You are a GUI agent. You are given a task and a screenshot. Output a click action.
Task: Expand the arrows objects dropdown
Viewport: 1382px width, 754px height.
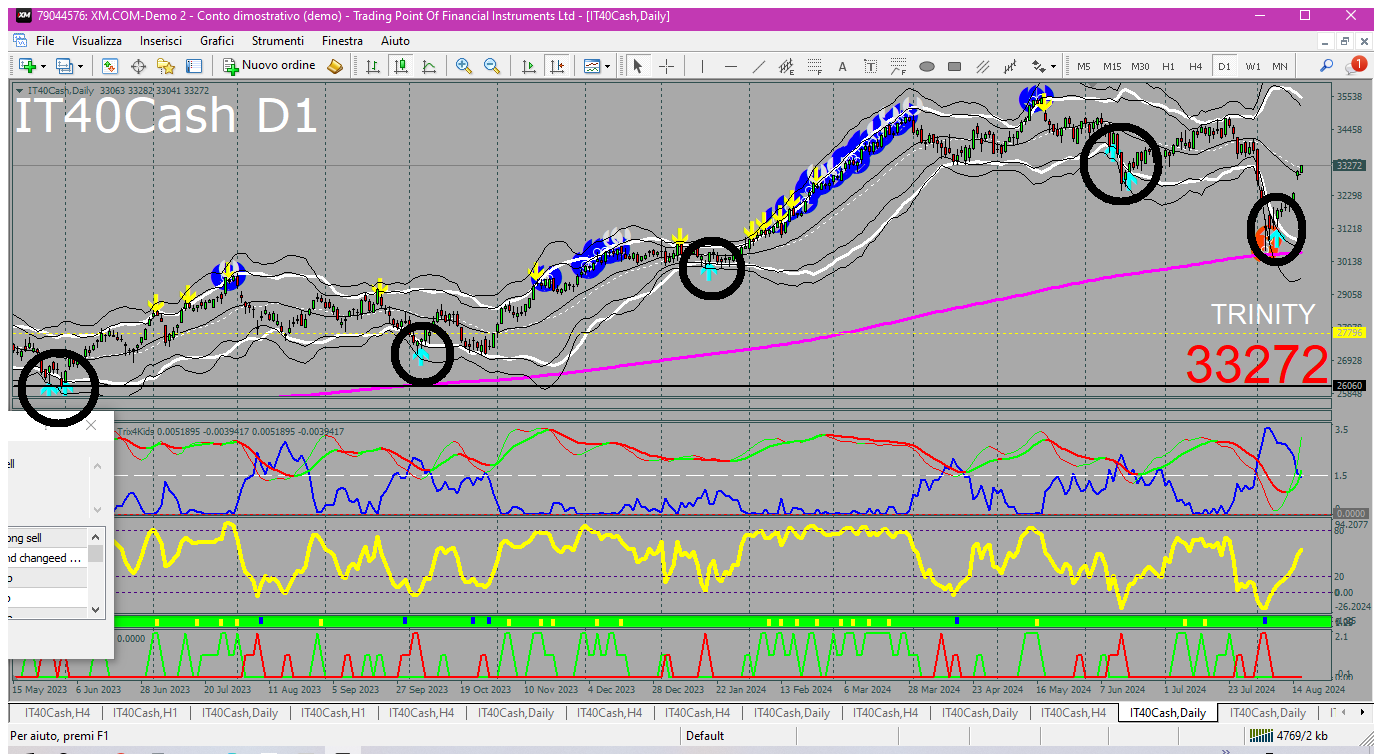[x=1053, y=66]
